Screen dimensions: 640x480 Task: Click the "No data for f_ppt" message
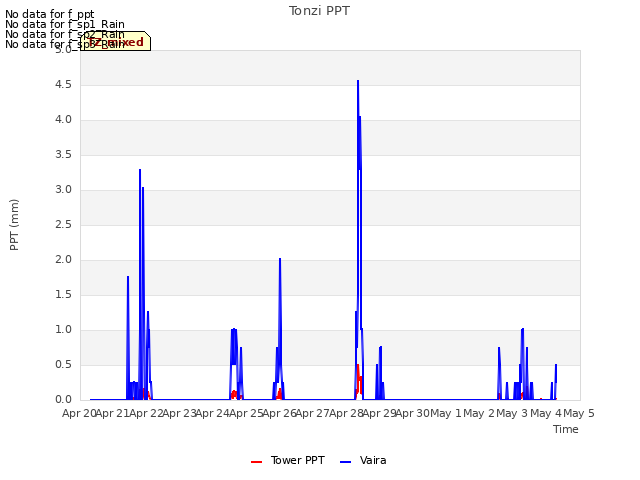[49, 14]
